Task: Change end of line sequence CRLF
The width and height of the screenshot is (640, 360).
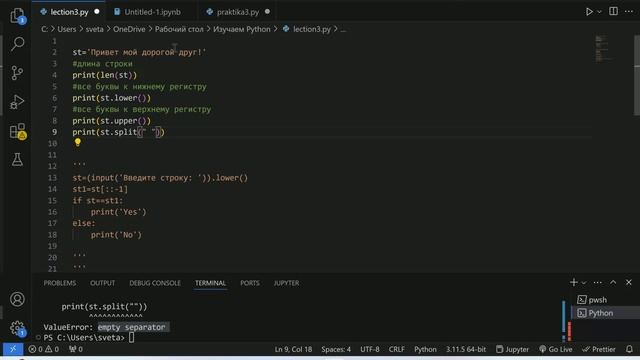Action: coord(396,349)
